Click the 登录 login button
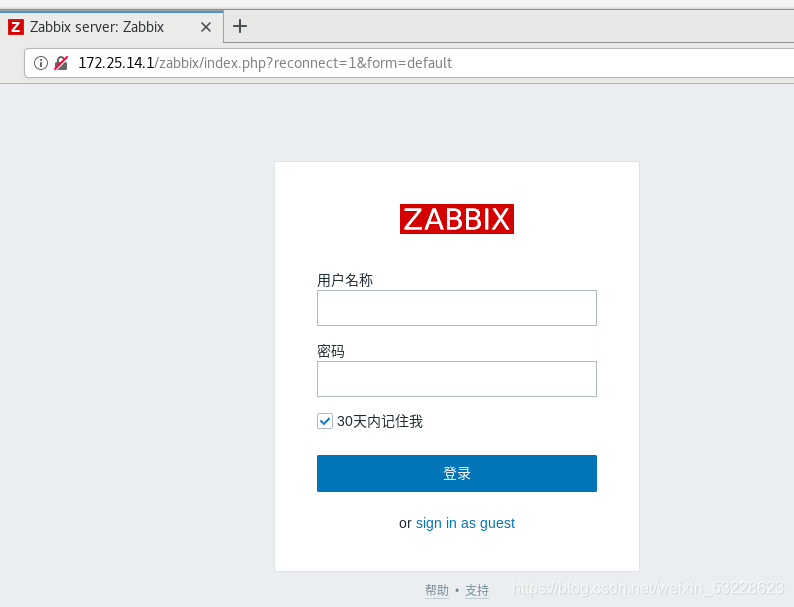Screen dimensions: 794x607 (x=457, y=473)
